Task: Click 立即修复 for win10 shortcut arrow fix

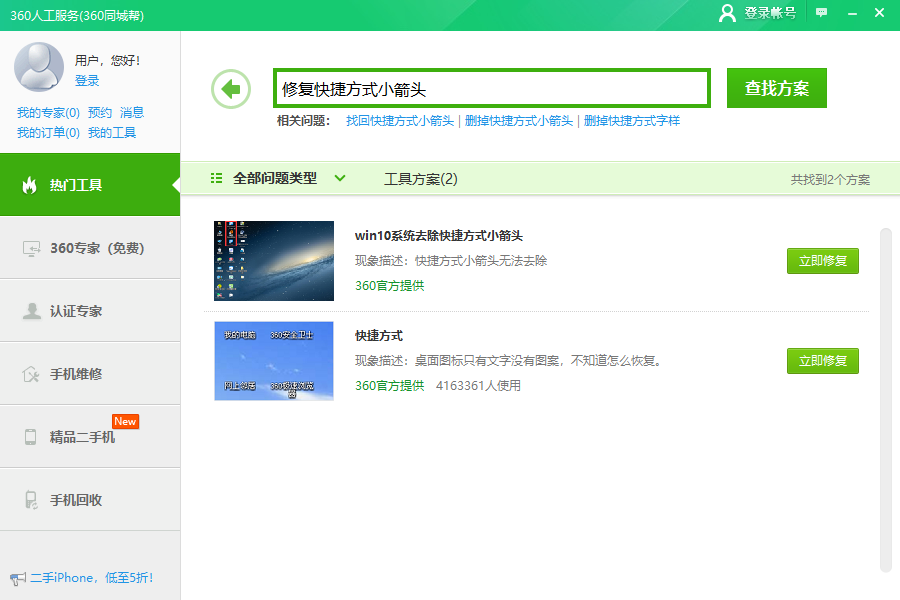Action: pos(822,261)
